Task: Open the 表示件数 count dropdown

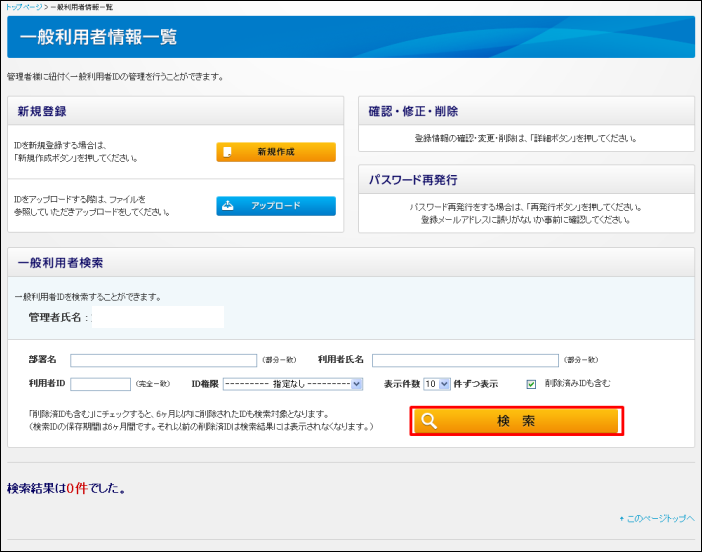Action: [x=437, y=383]
